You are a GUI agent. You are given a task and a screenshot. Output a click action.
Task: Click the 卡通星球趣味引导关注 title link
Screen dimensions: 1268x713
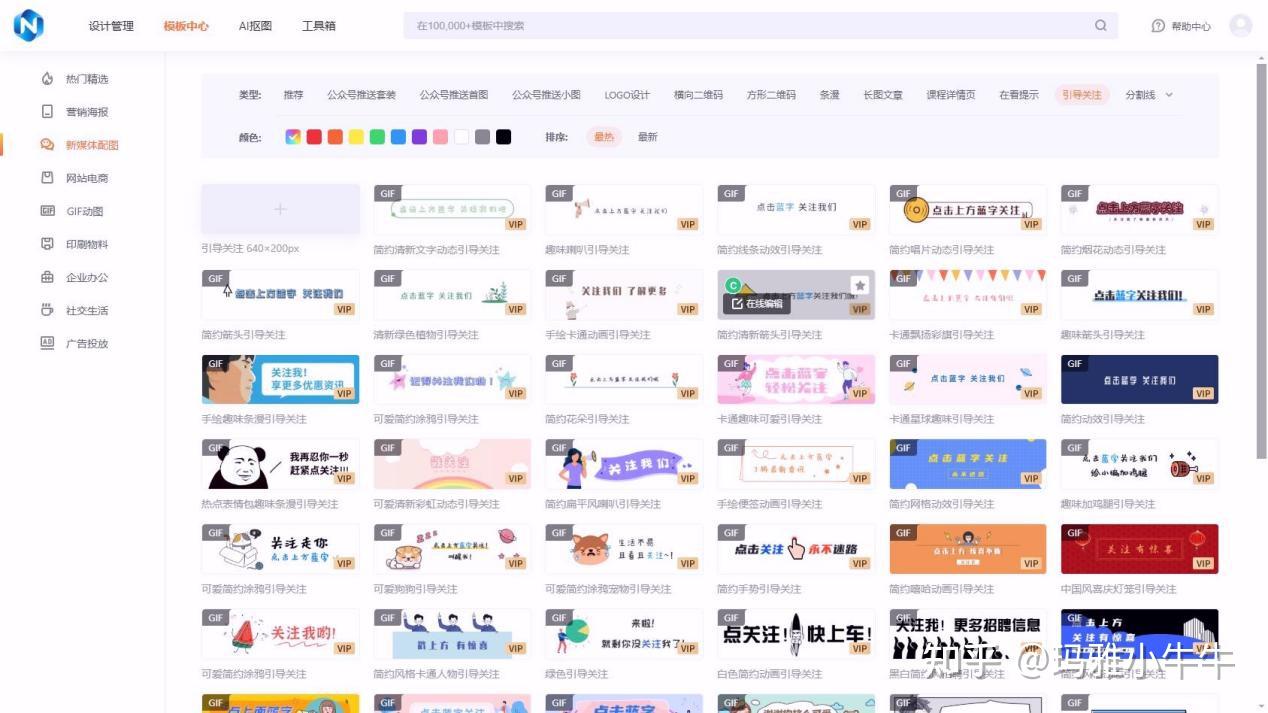[941, 419]
